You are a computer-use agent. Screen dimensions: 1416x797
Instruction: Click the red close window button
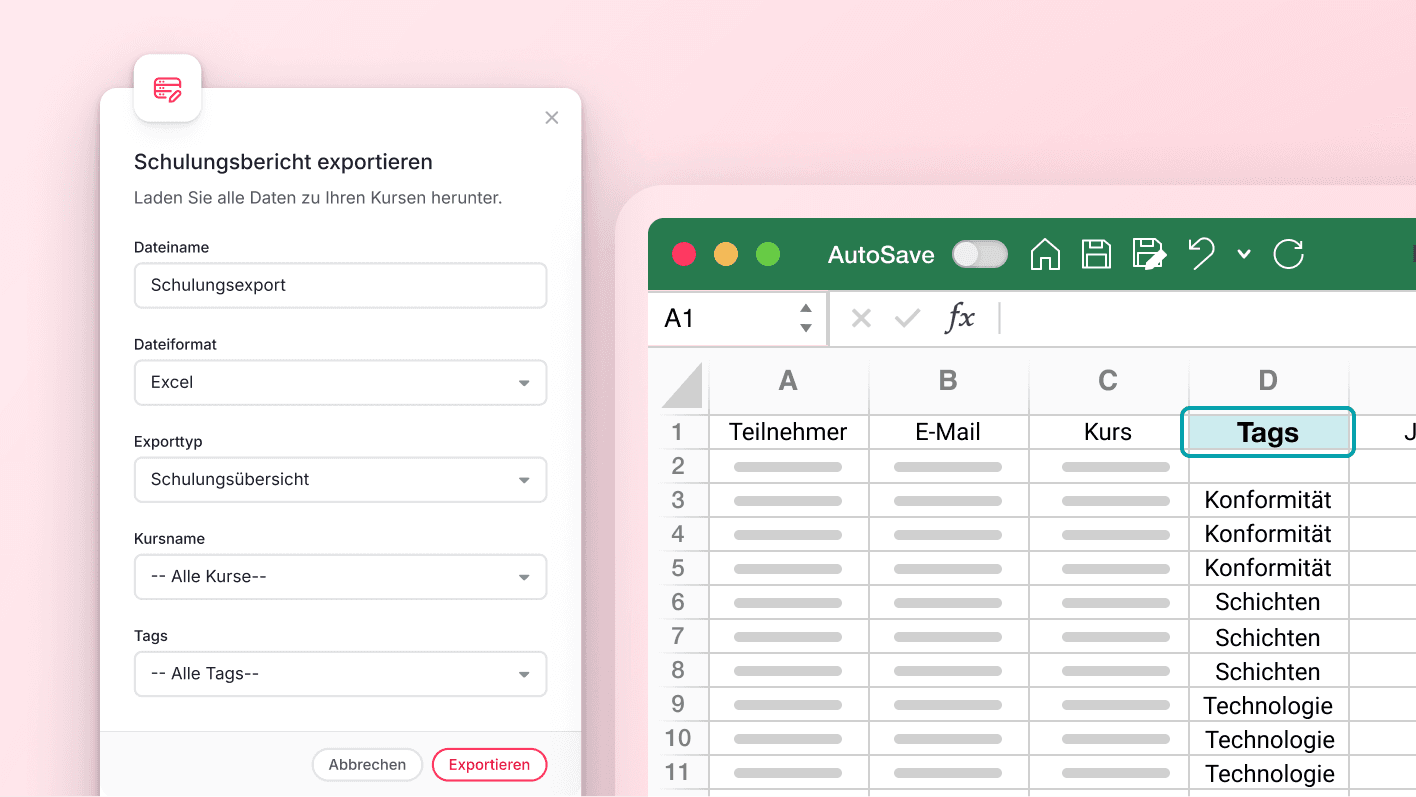[x=684, y=254]
